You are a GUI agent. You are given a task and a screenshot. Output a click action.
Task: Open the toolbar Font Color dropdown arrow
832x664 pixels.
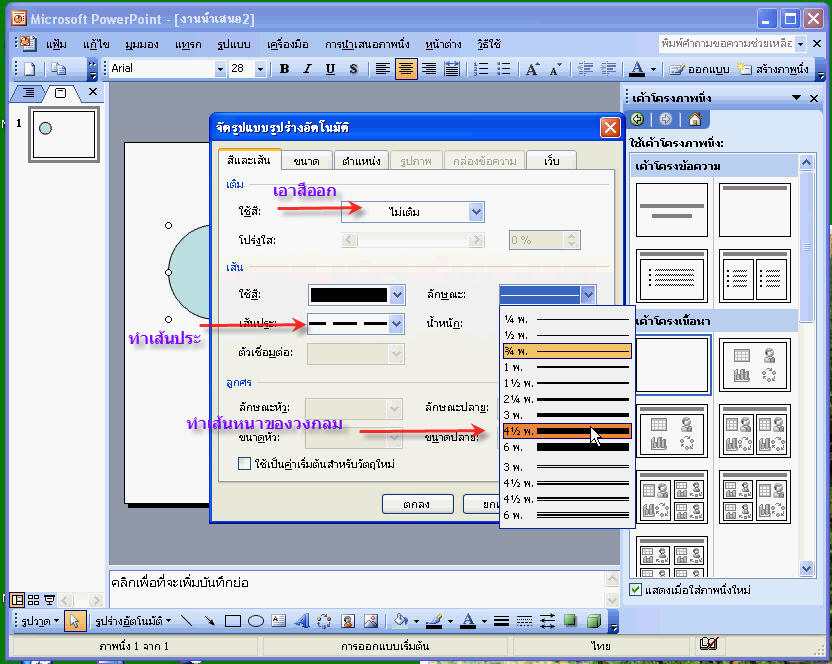653,69
